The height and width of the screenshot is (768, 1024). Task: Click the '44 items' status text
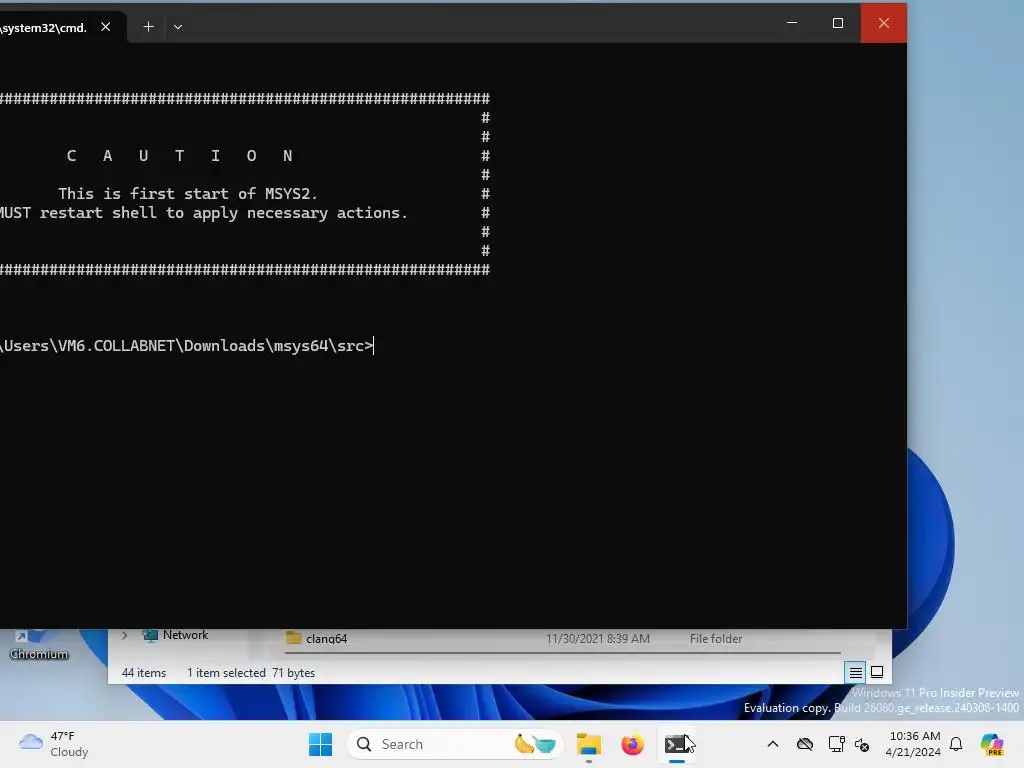coord(144,673)
